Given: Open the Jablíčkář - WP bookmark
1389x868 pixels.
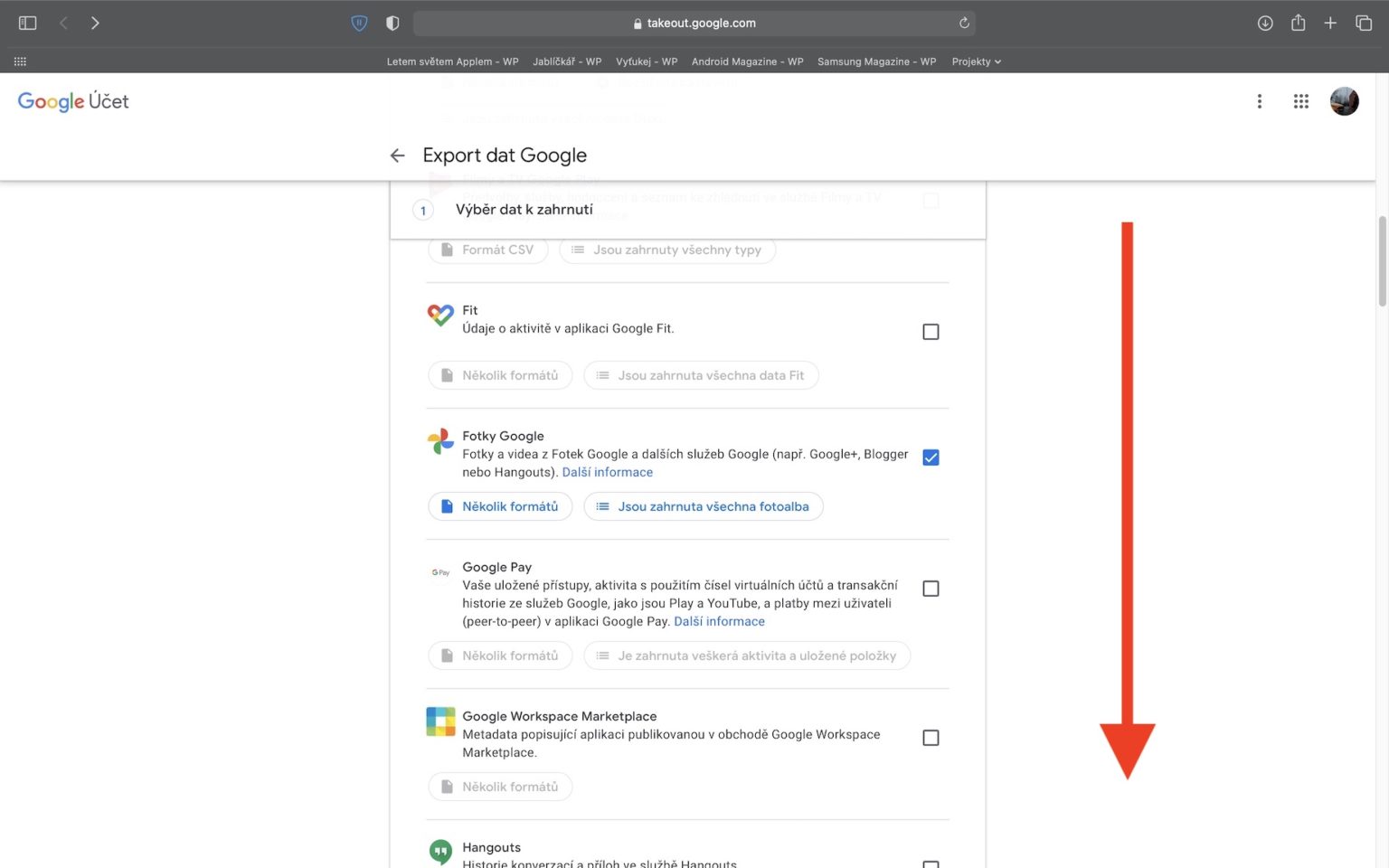Looking at the screenshot, I should click(568, 61).
